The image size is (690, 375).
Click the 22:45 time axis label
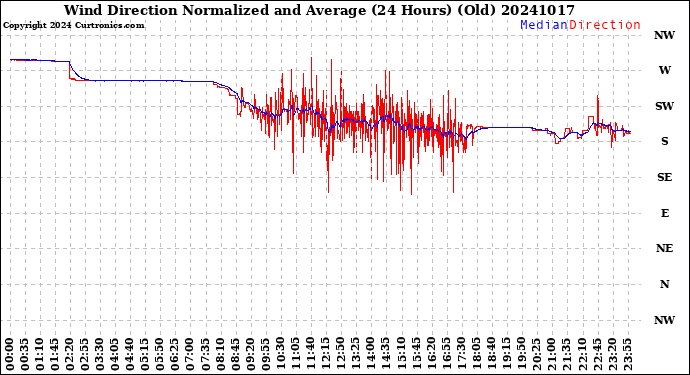point(597,354)
